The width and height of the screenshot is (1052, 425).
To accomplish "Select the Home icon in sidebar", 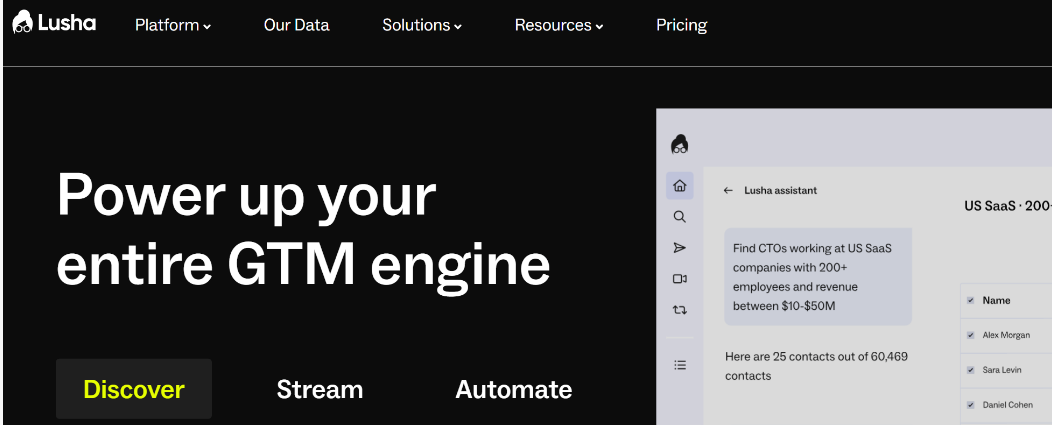I will (680, 186).
